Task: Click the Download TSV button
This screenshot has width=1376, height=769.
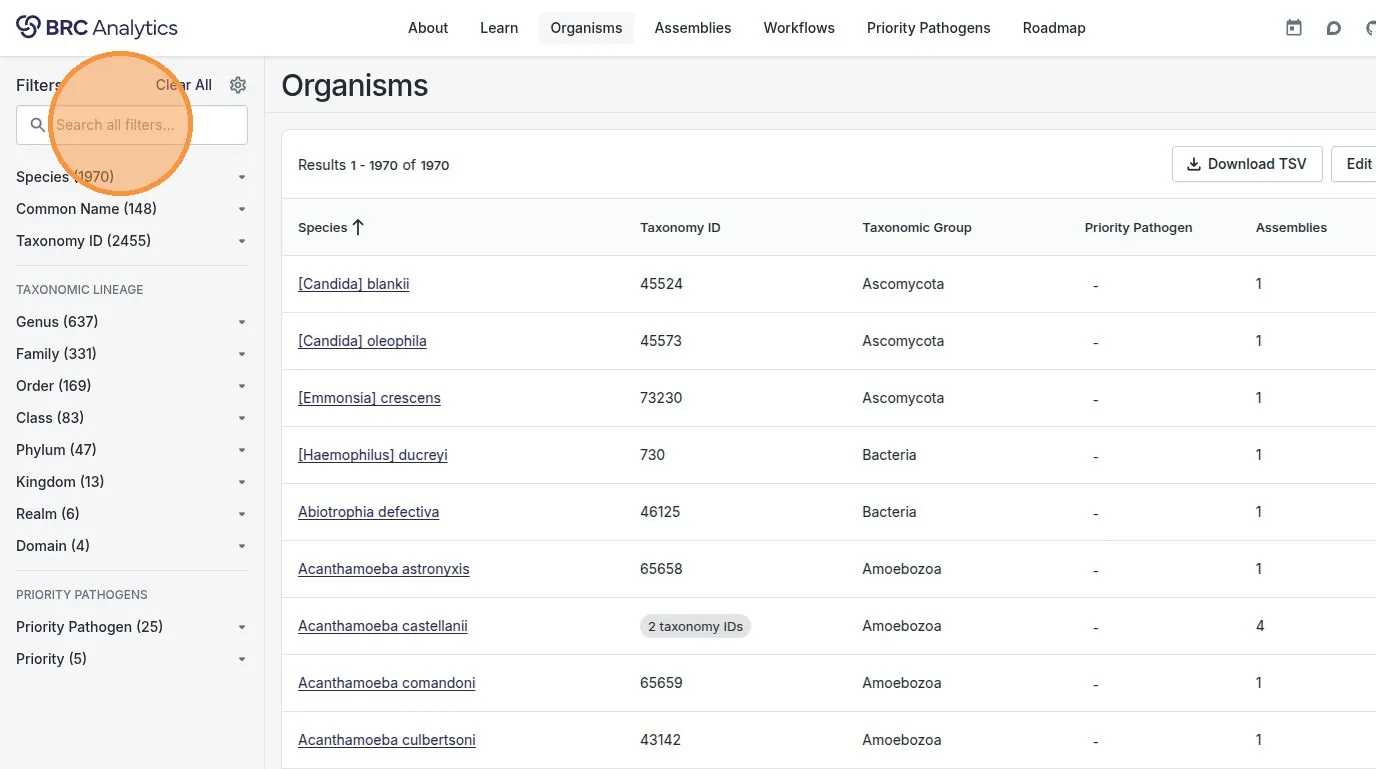Action: click(1247, 164)
